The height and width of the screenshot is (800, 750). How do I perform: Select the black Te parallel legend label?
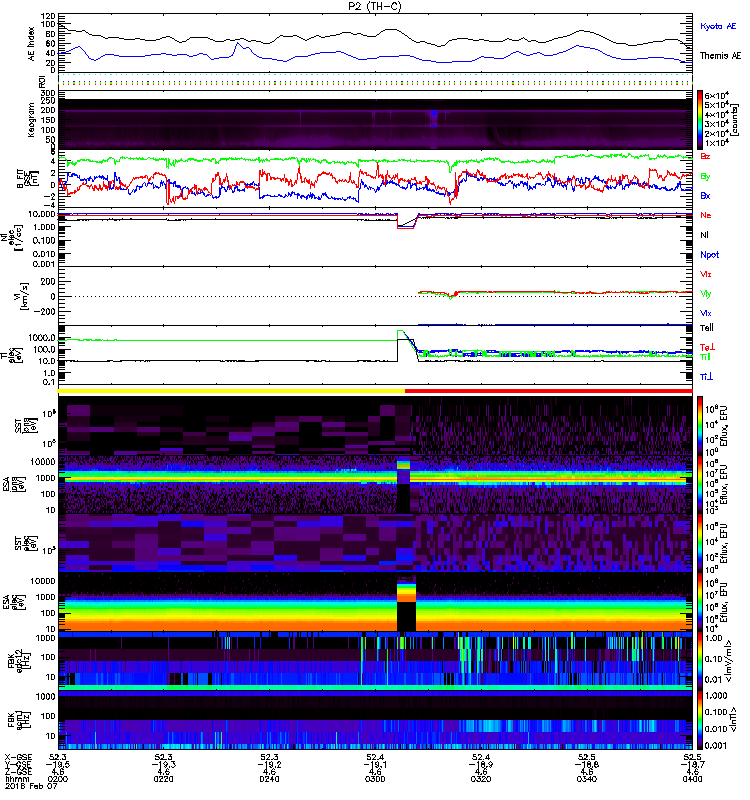point(706,328)
